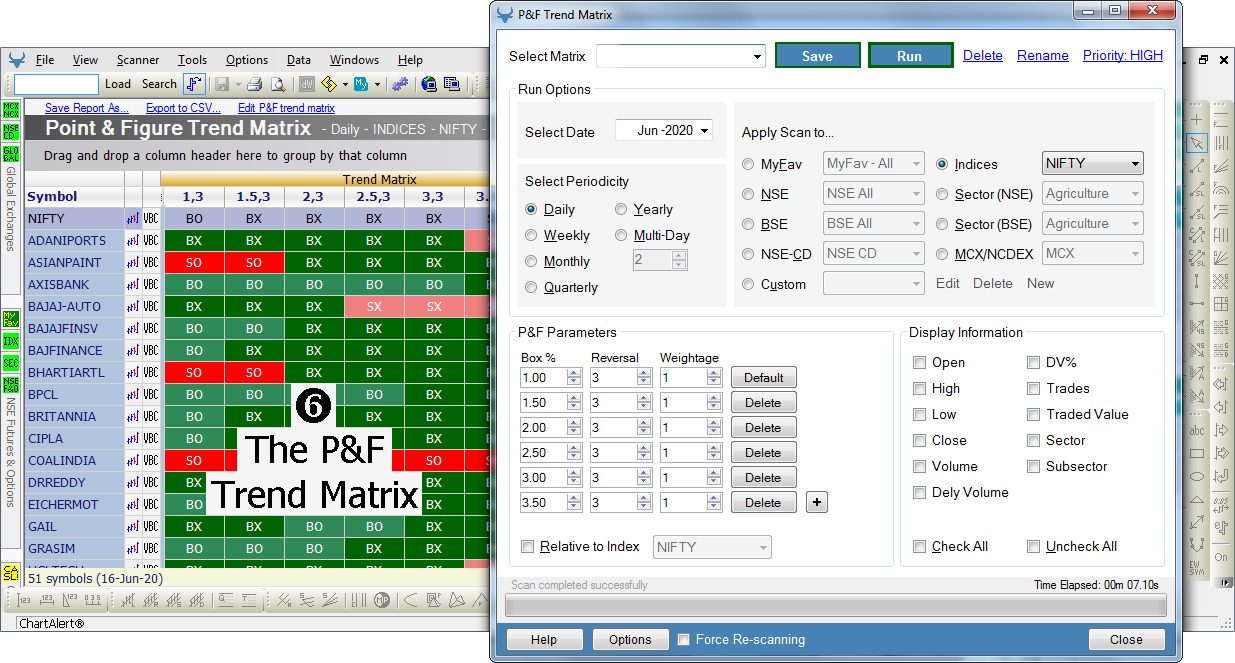Click the Export to CSV link

click(183, 108)
